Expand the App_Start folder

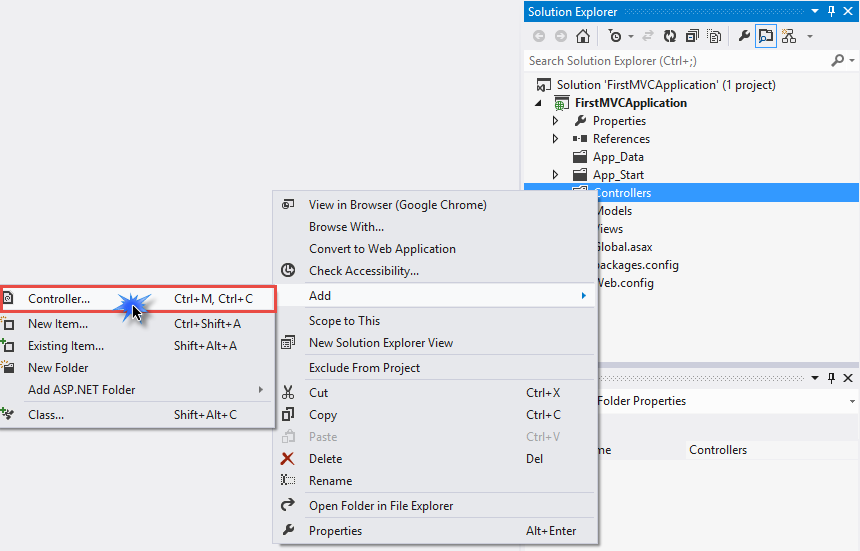[556, 175]
